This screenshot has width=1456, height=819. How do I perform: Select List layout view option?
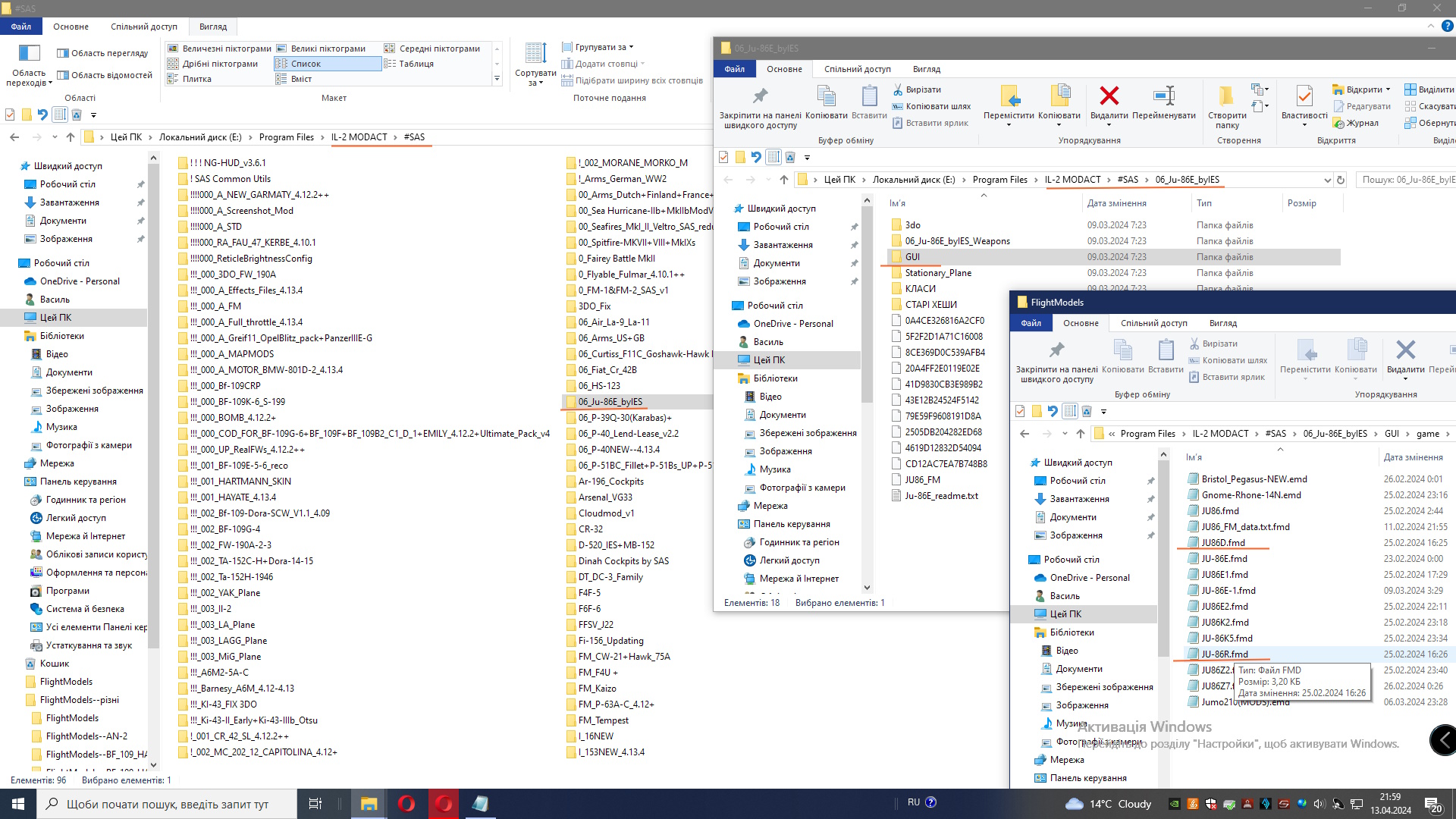(306, 64)
